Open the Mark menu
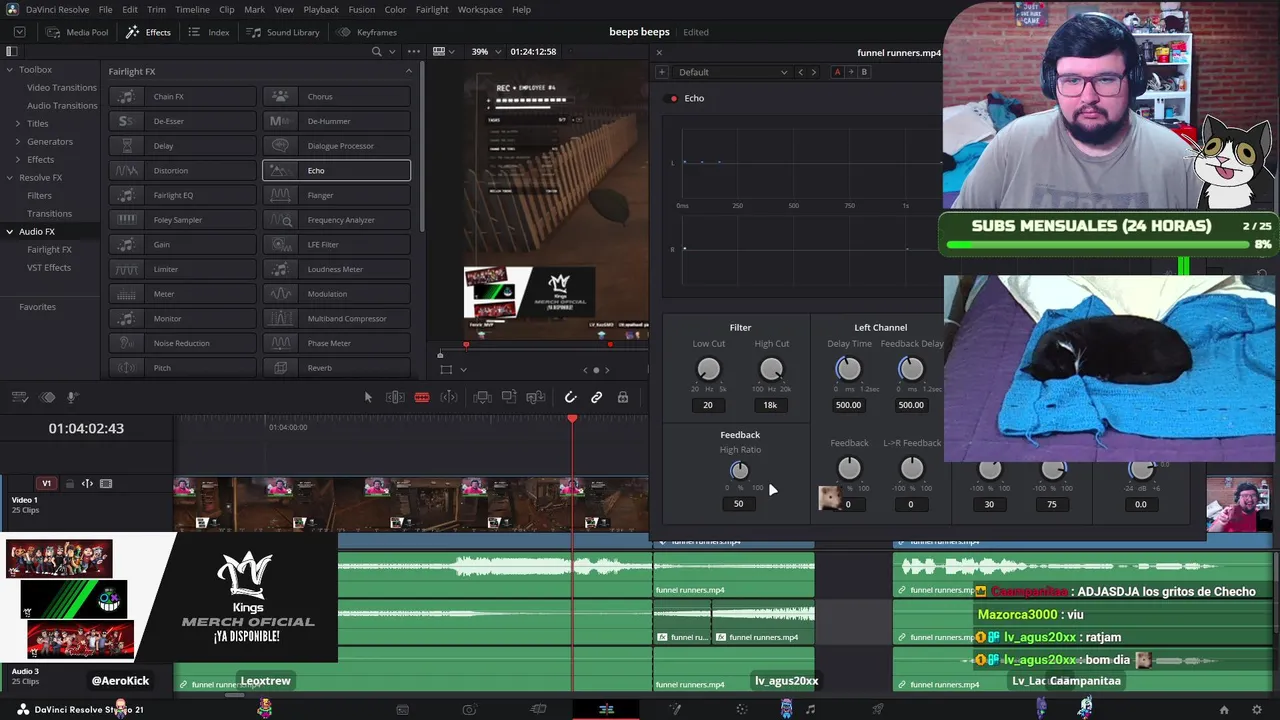1280x720 pixels. [254, 9]
